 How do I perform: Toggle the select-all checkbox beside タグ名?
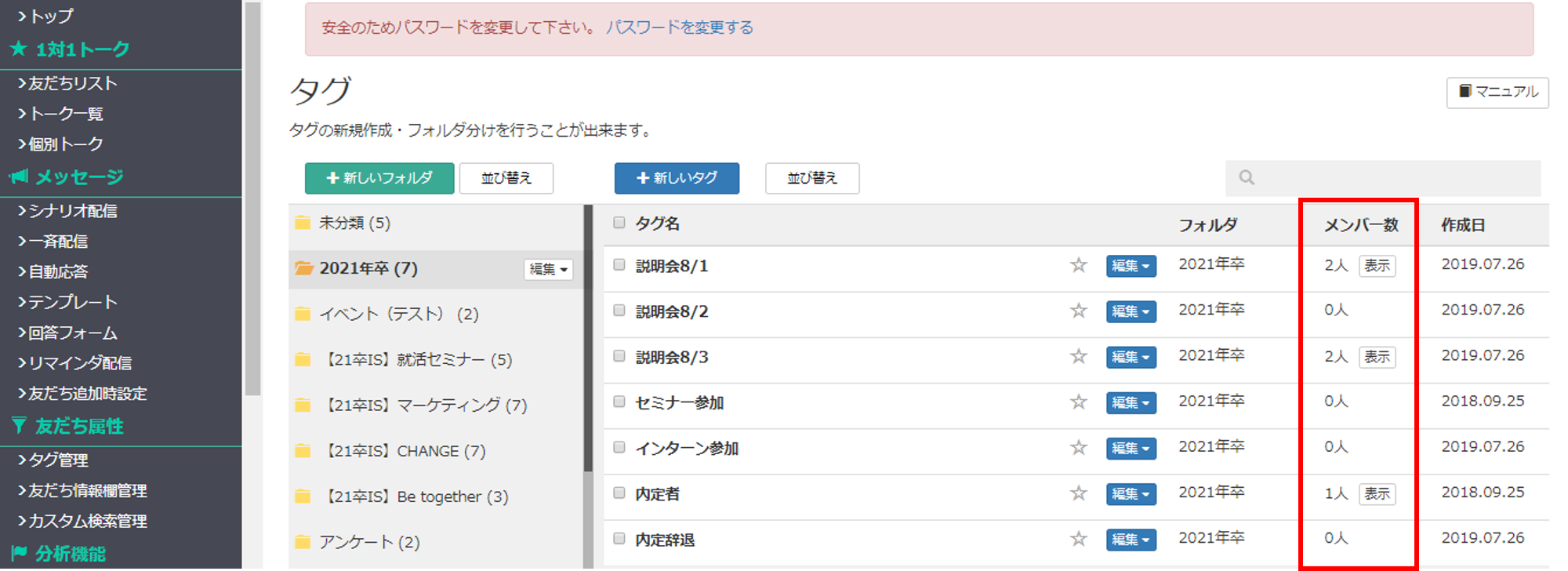click(x=619, y=223)
